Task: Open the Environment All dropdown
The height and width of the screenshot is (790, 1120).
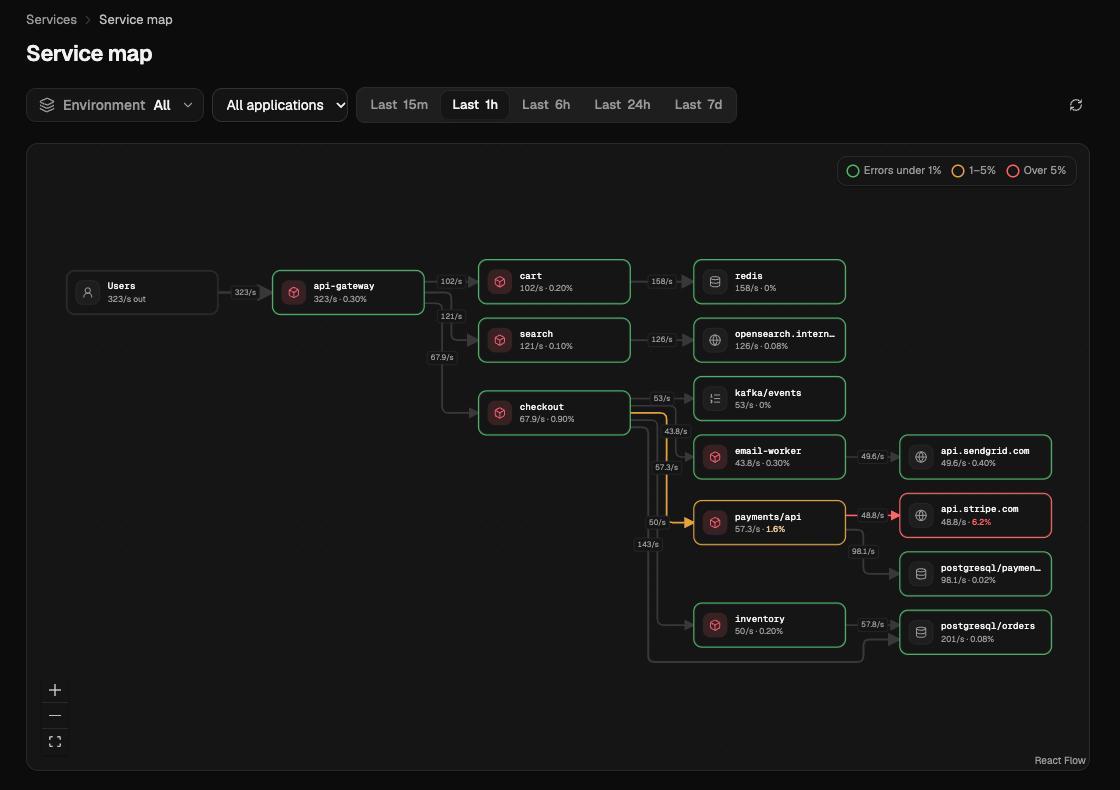Action: [115, 105]
